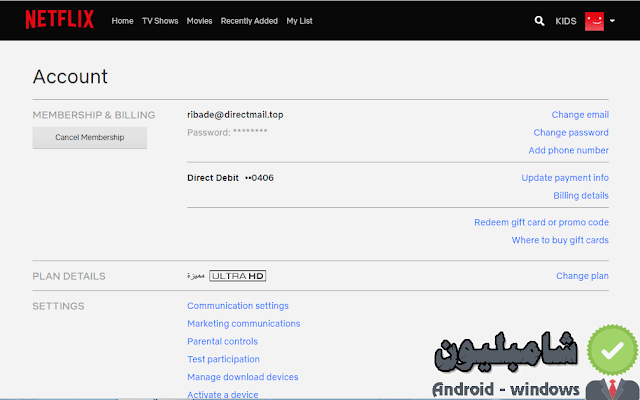Select the email ribade@directmail.top
The image size is (640, 400).
[235, 115]
